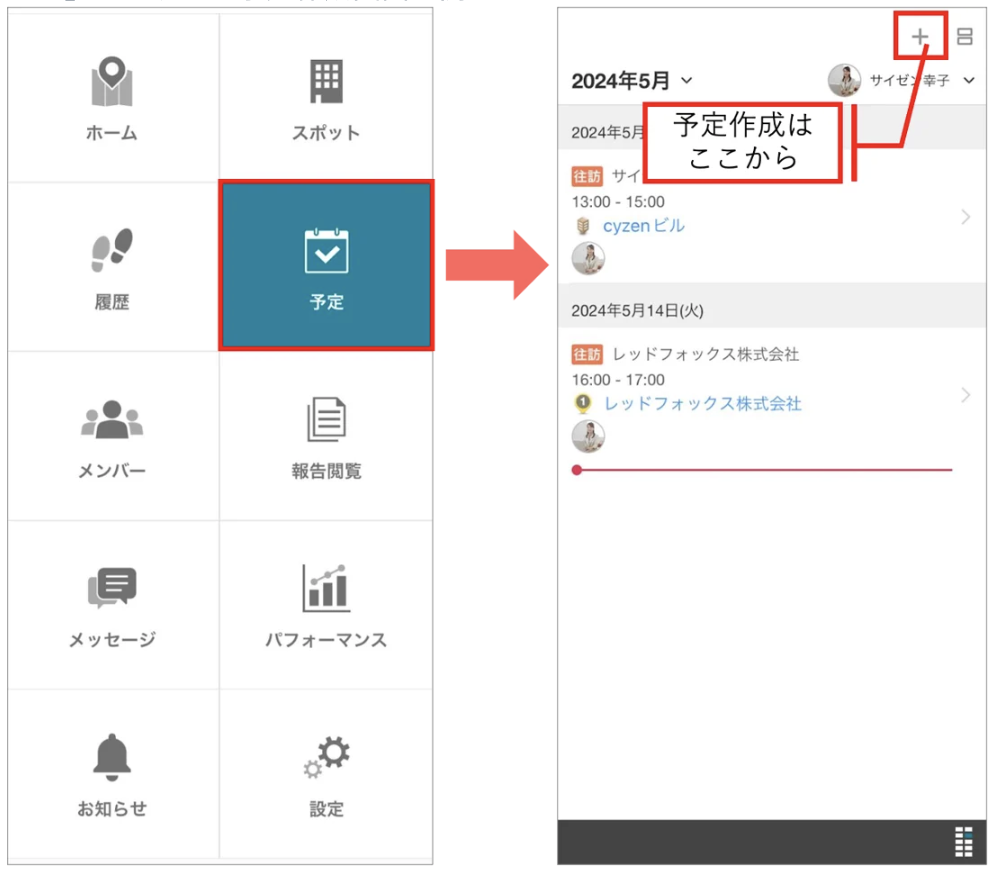This screenshot has height=878, width=998.
Task: Open the 履歴 footprints tile
Action: 113,267
